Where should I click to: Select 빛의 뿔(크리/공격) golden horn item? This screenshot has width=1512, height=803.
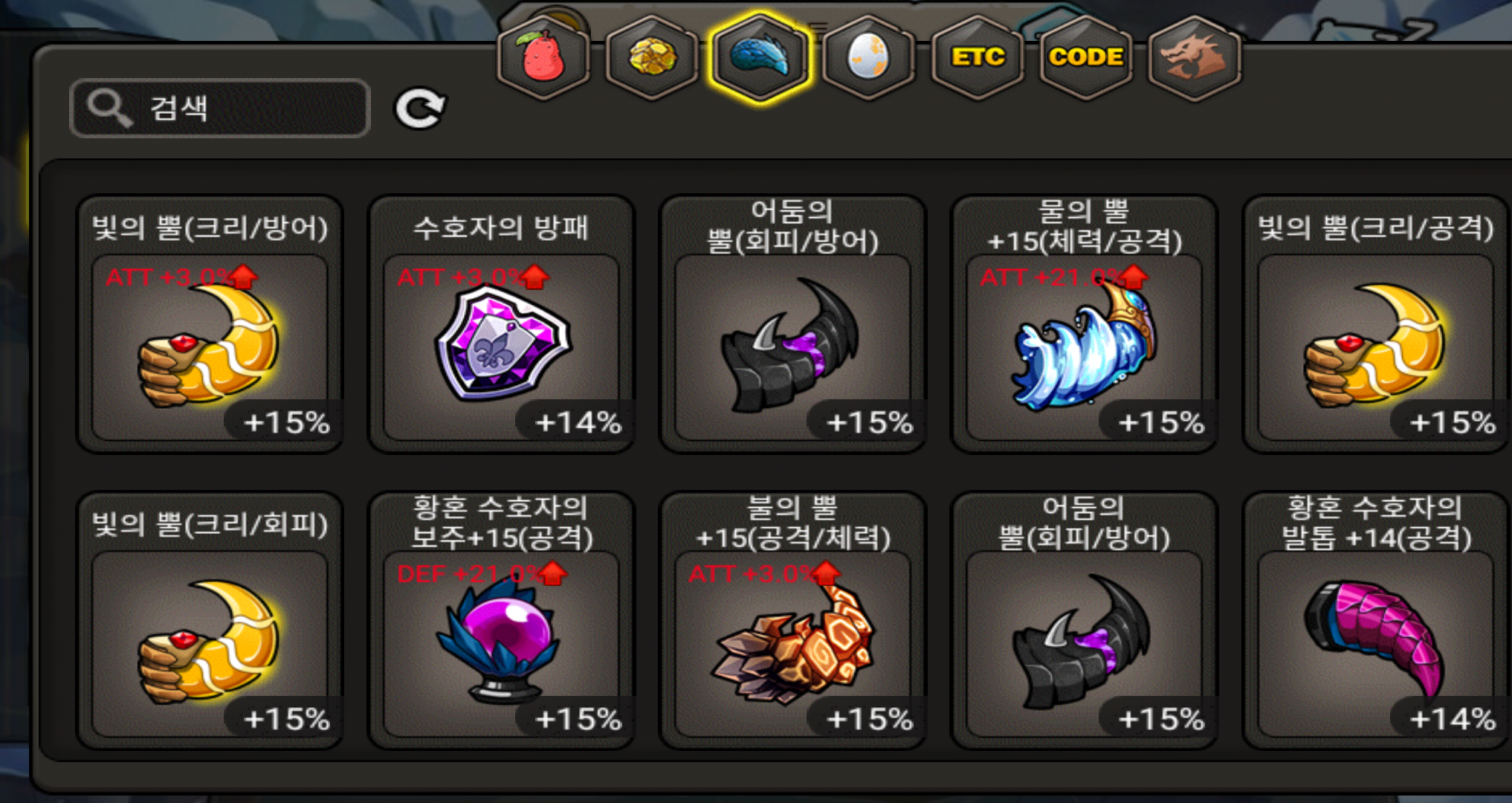click(1375, 324)
